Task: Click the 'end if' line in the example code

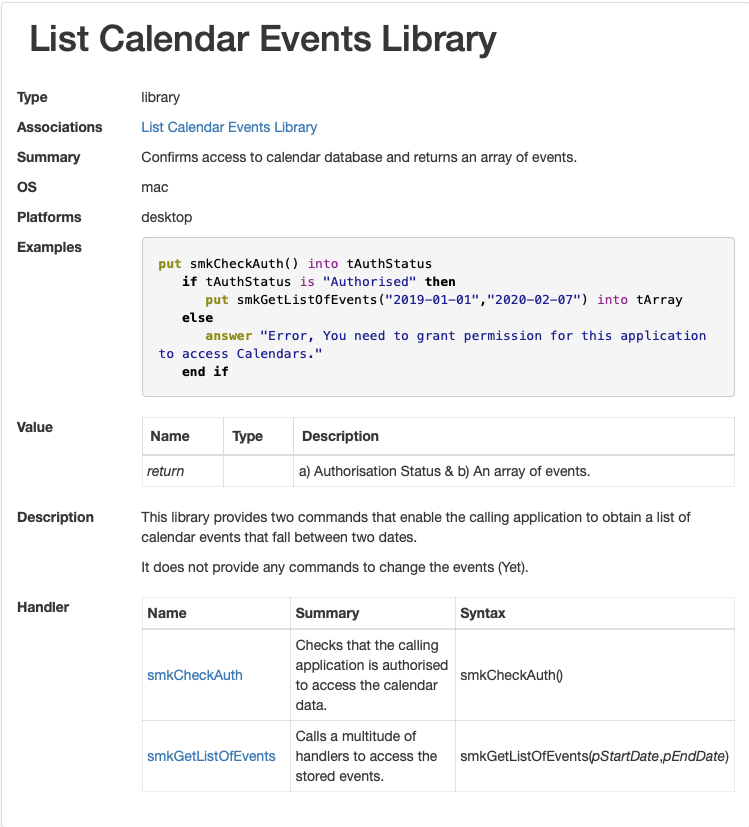Action: click(x=205, y=371)
